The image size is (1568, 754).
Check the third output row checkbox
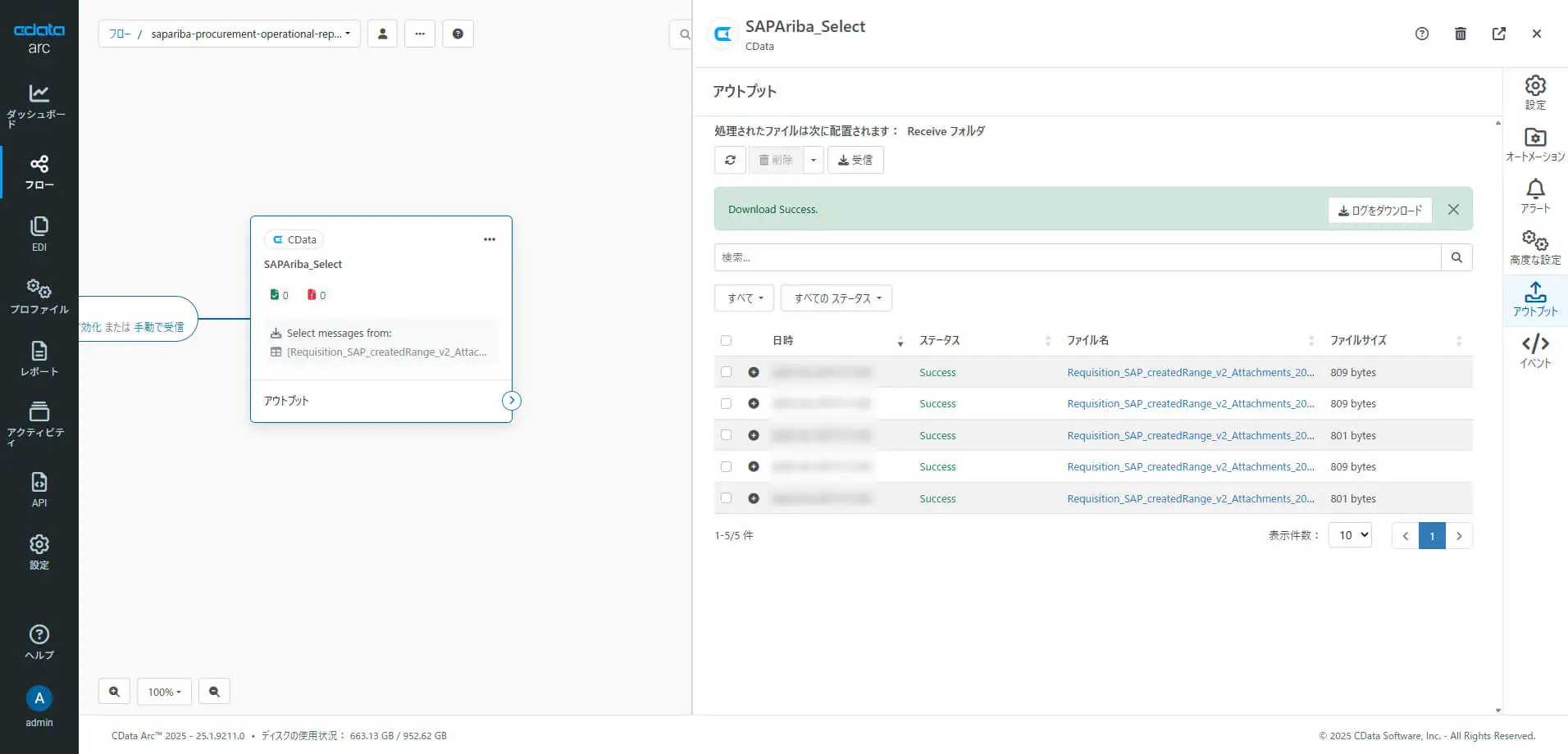coord(726,435)
